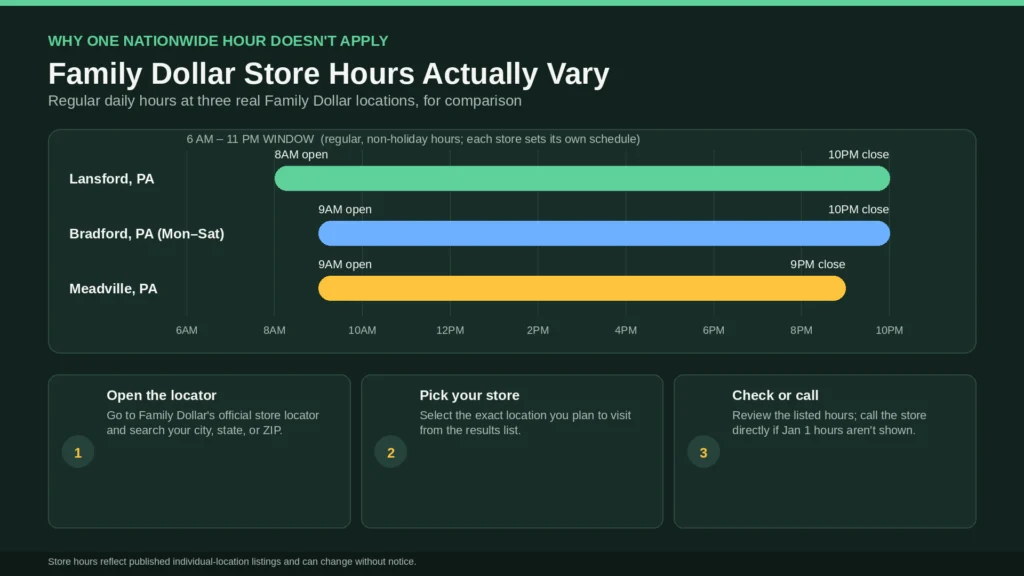1024x576 pixels.
Task: Click the 10PM axis tick label
Action: [x=889, y=330]
